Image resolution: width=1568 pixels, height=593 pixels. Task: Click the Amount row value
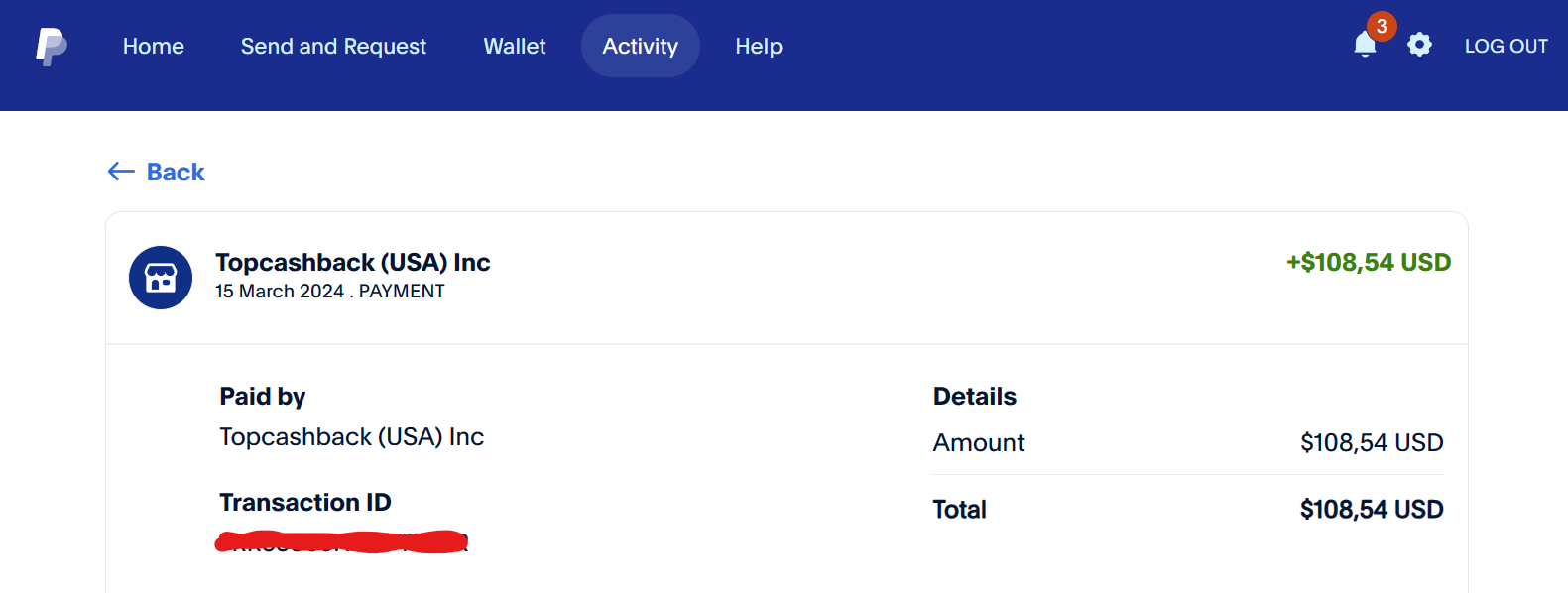tap(1372, 443)
